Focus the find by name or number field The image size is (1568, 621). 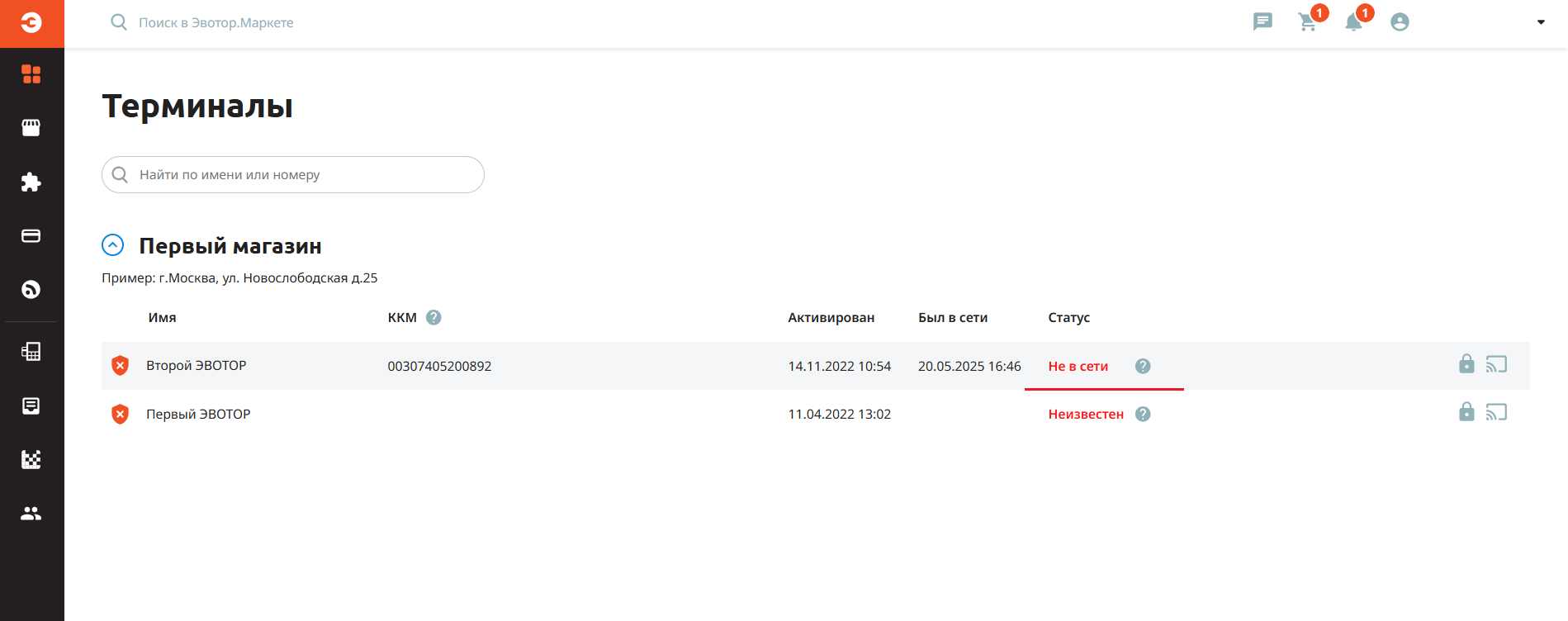pos(293,174)
